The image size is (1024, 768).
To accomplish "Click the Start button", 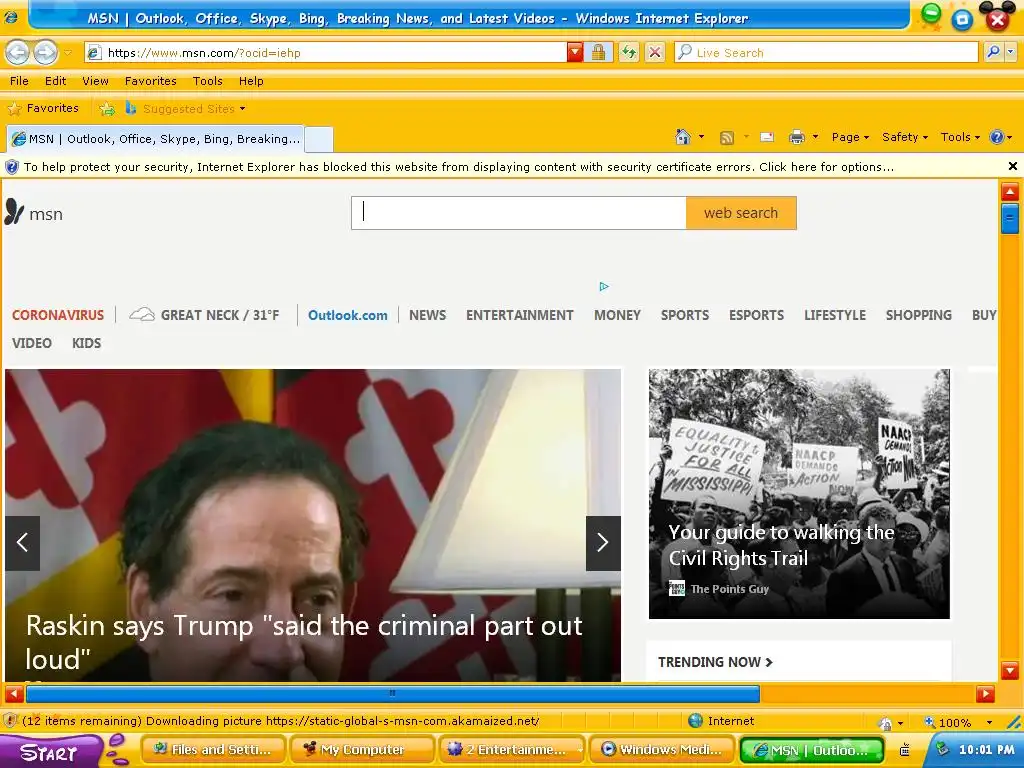I will [50, 751].
